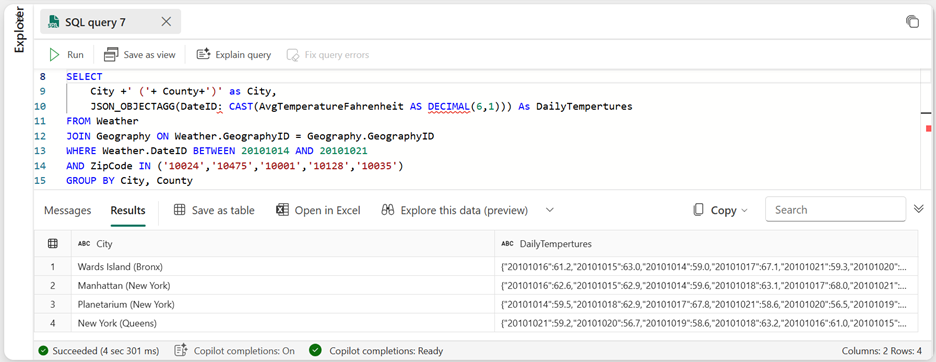Toggle the Copilot completions: On status

pyautogui.click(x=235, y=351)
